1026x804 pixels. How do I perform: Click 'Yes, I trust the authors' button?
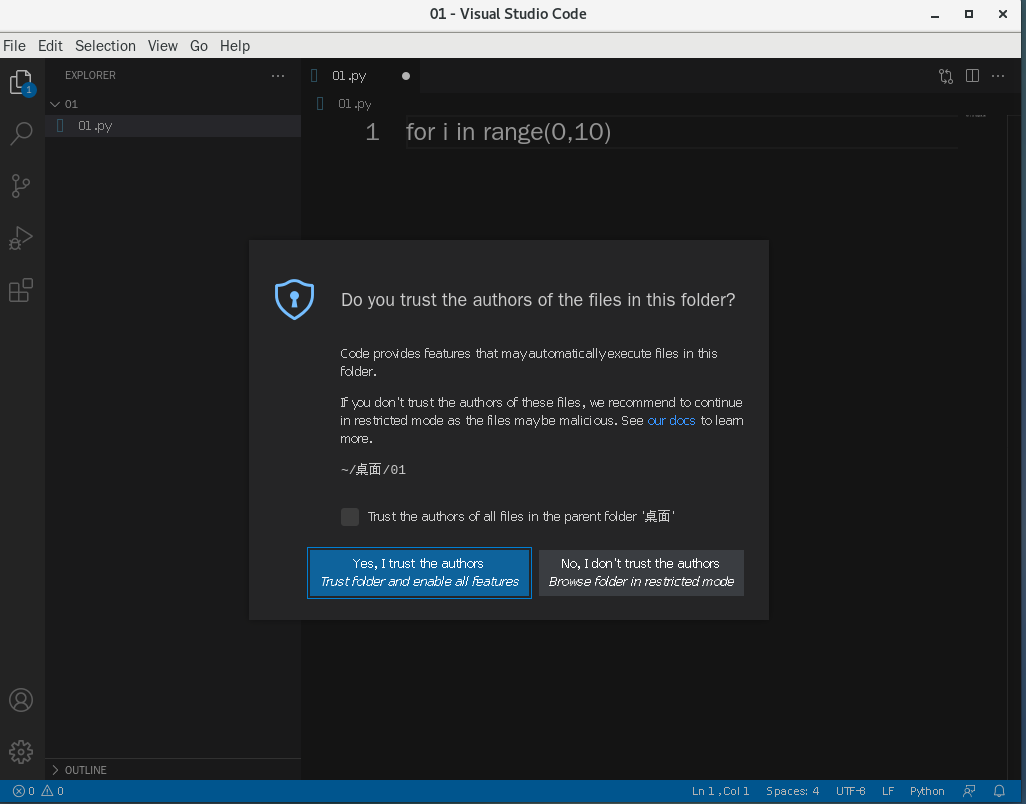(x=419, y=572)
